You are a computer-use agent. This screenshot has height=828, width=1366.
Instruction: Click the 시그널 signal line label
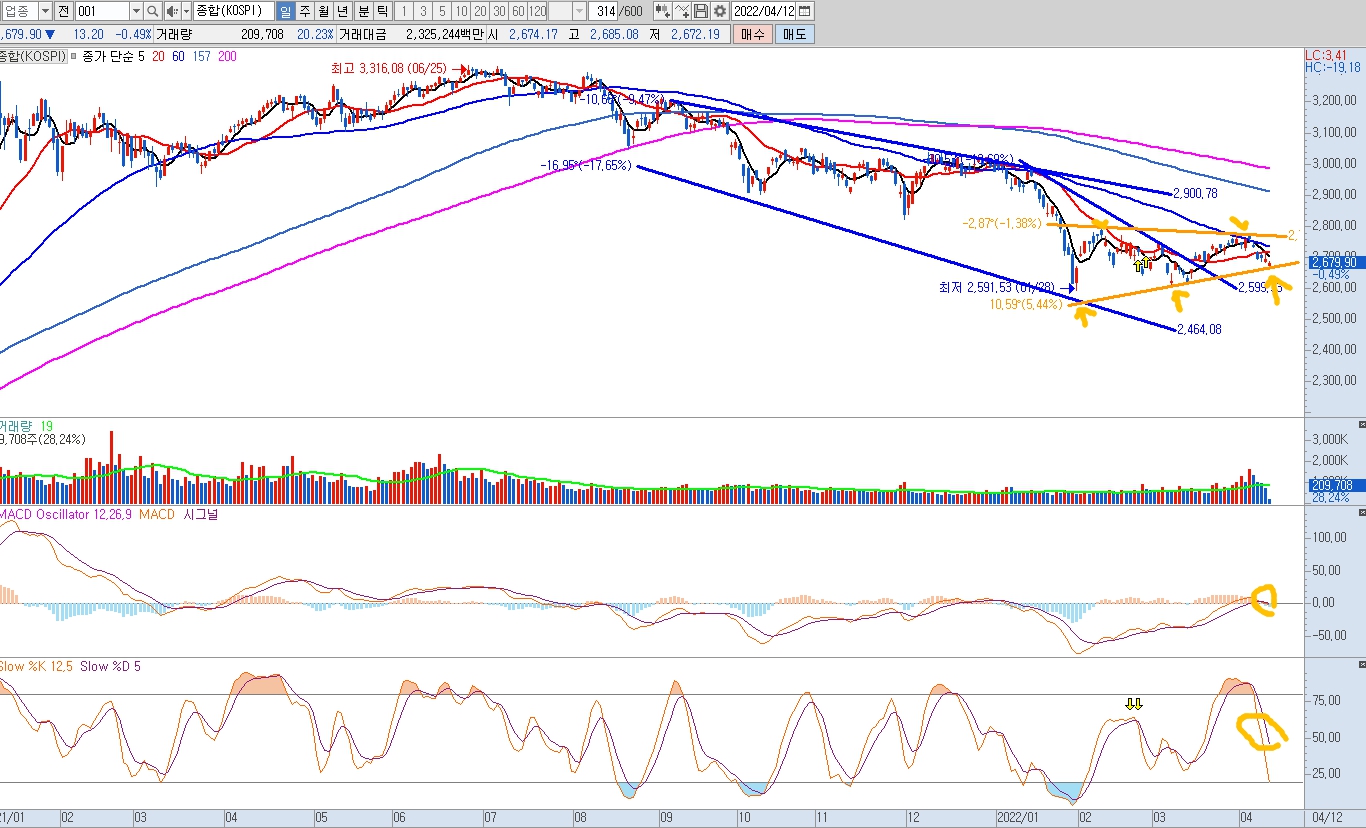(x=199, y=514)
